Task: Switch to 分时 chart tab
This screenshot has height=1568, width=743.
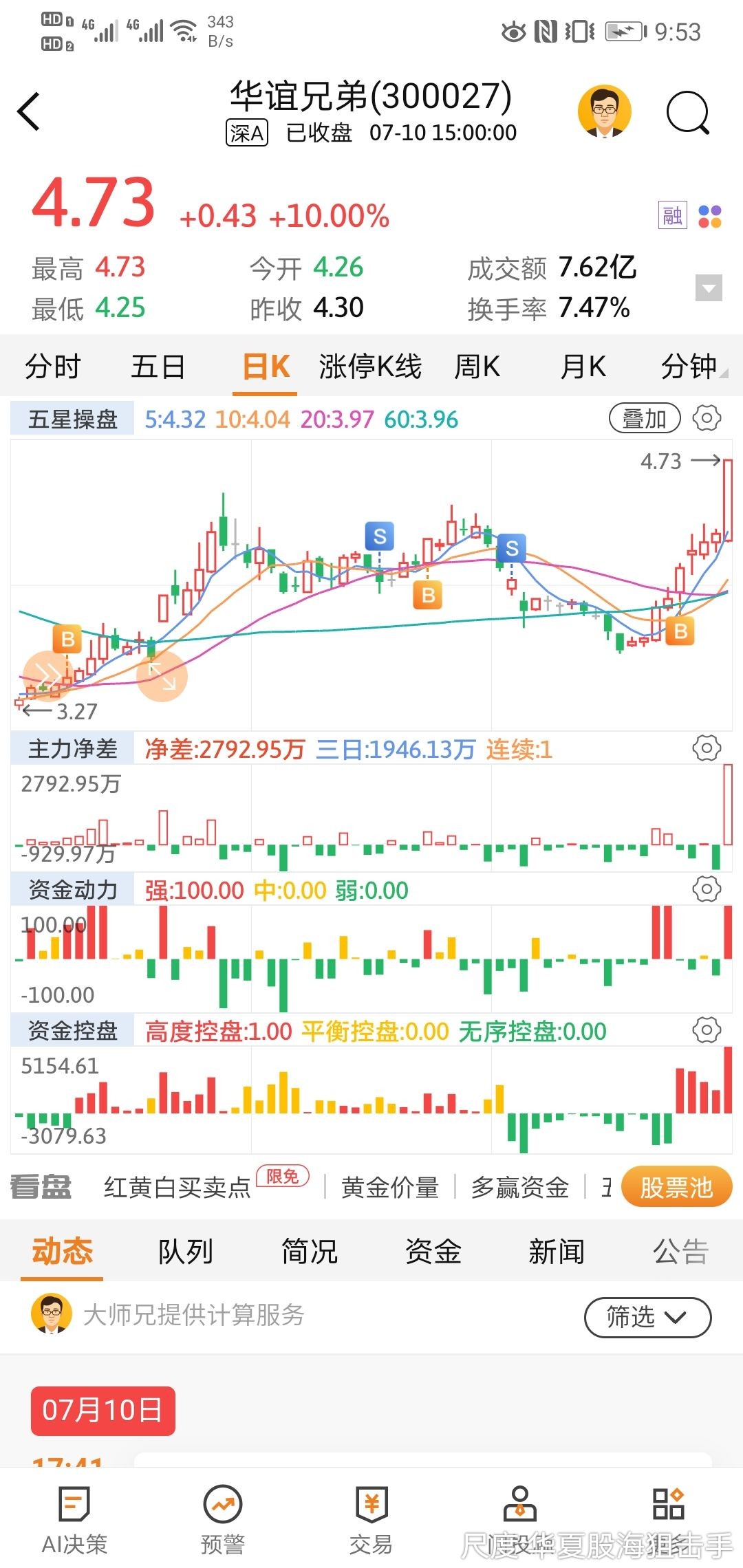Action: pyautogui.click(x=53, y=366)
